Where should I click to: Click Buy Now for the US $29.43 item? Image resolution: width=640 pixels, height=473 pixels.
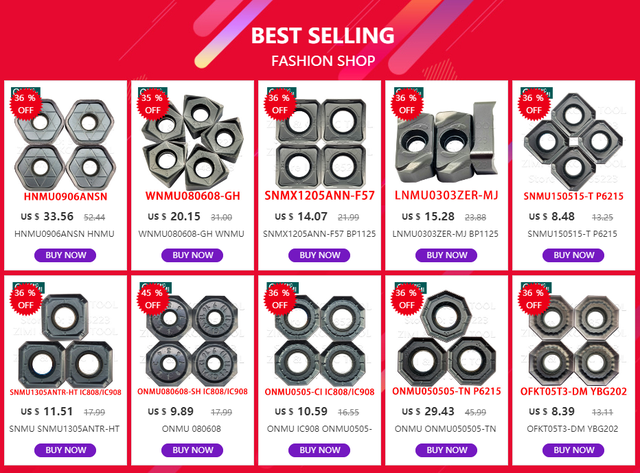pyautogui.click(x=447, y=449)
